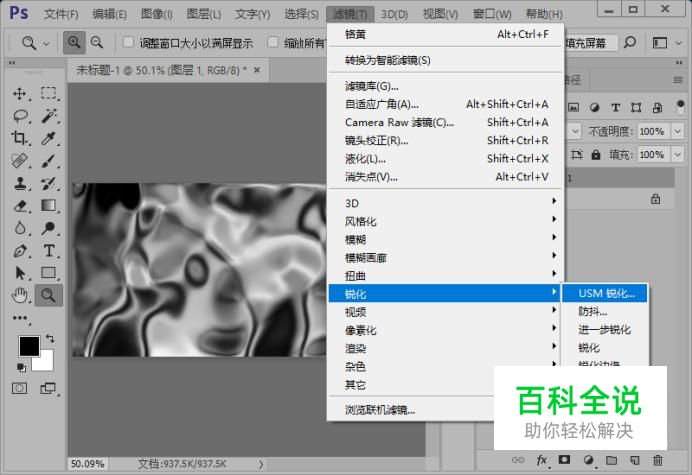Open the 文件(F) menu

click(x=61, y=14)
